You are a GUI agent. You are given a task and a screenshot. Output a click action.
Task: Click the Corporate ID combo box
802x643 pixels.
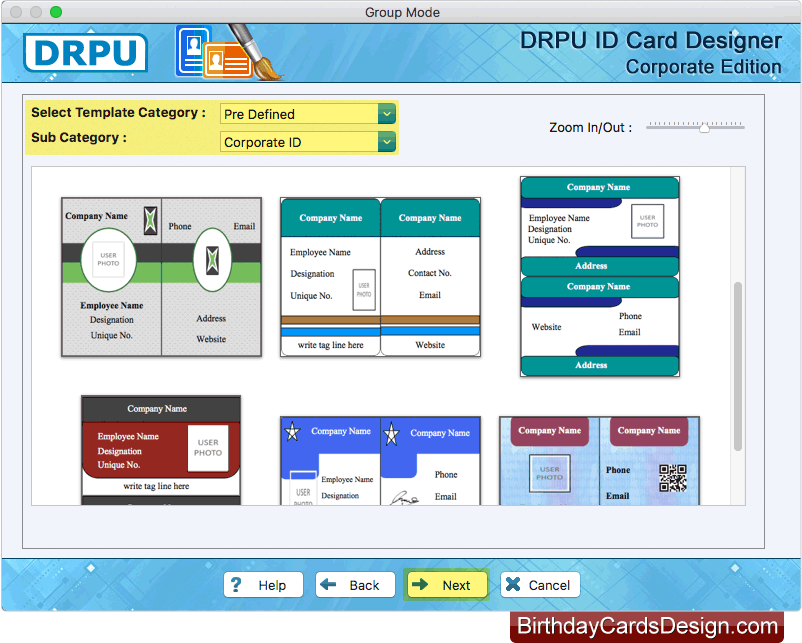point(308,142)
